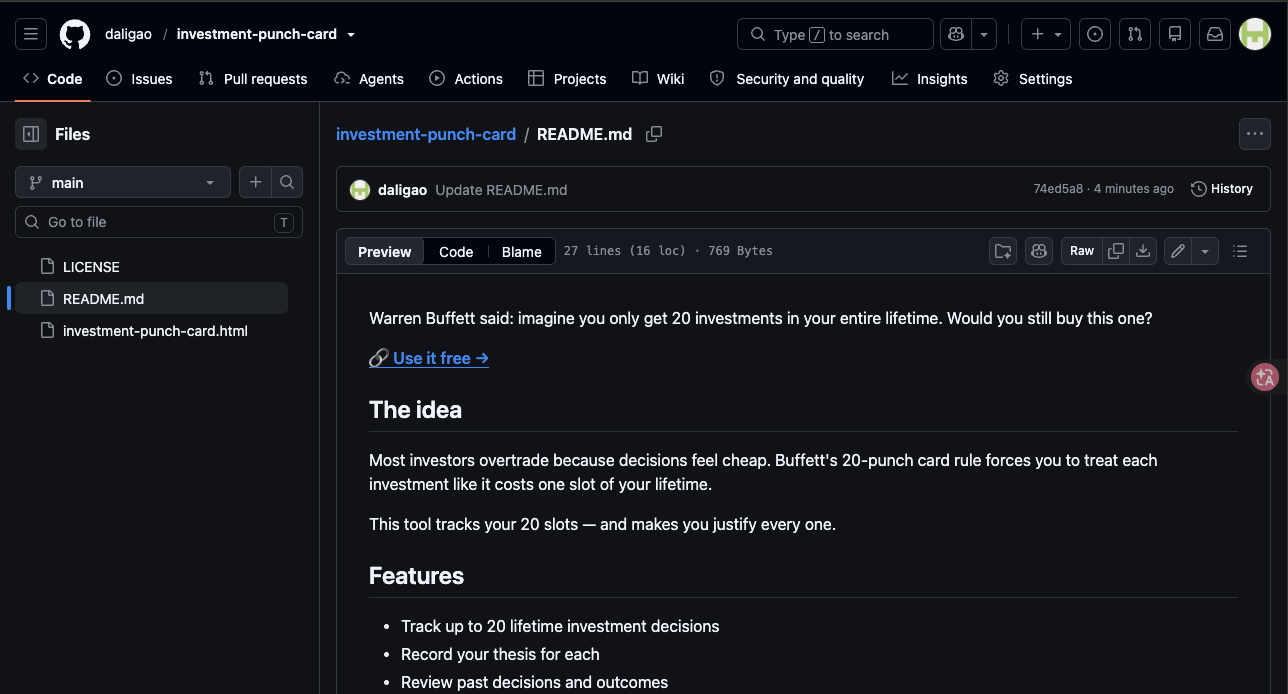Viewport: 1288px width, 694px height.
Task: Open the Issues tab
Action: [x=139, y=79]
